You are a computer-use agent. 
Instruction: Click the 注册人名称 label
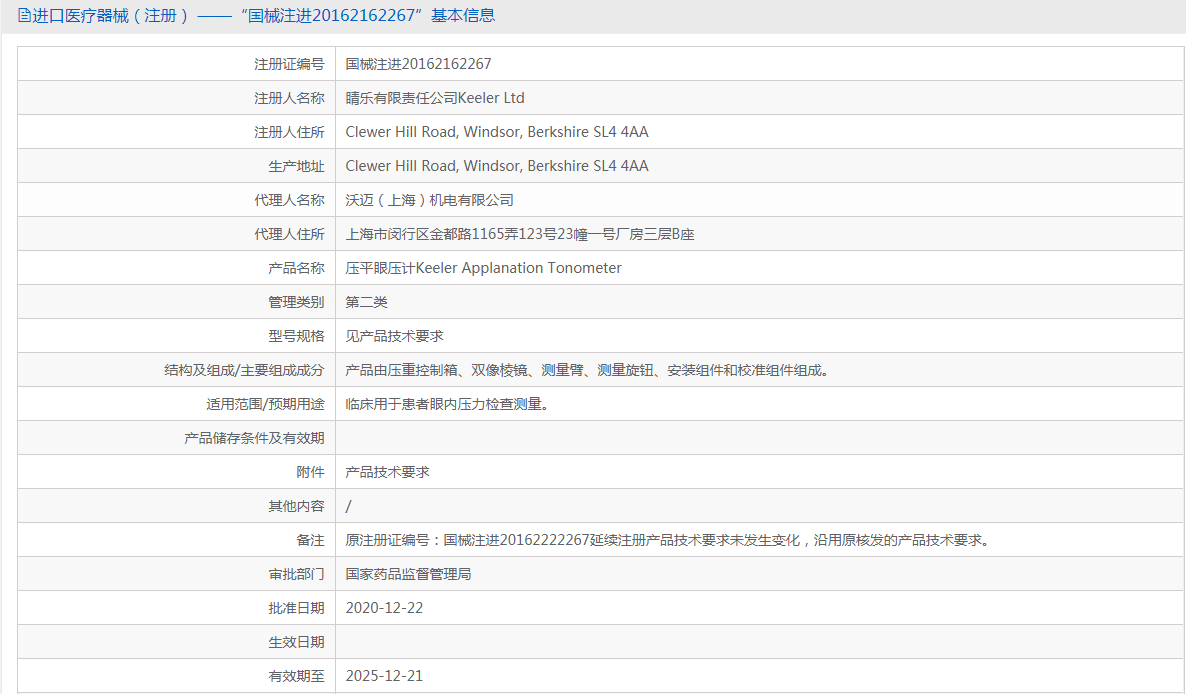289,98
